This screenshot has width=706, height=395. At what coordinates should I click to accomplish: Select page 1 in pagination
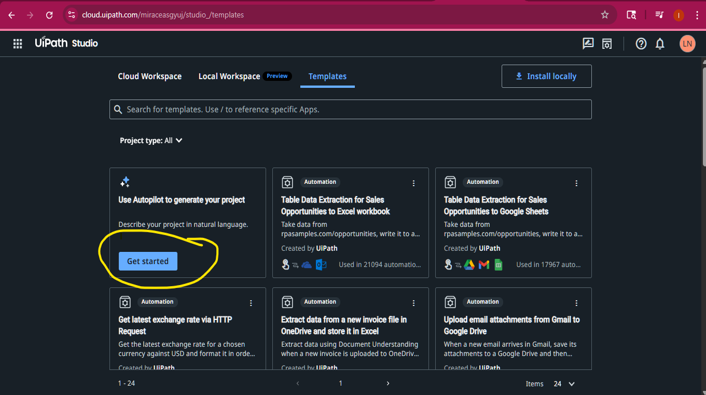click(x=340, y=383)
